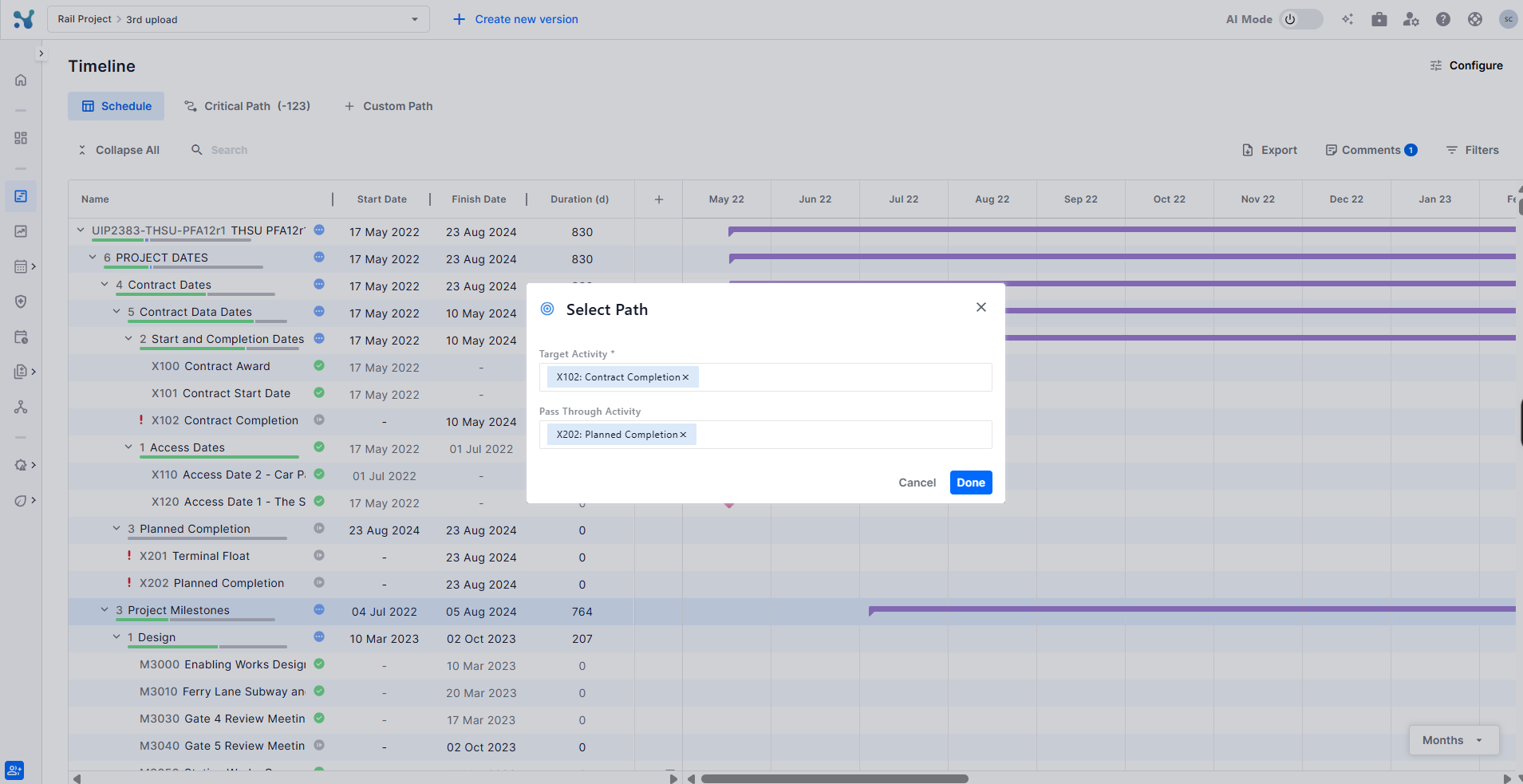This screenshot has width=1523, height=784.
Task: Click the shield icon in left sidebar
Action: (21, 301)
